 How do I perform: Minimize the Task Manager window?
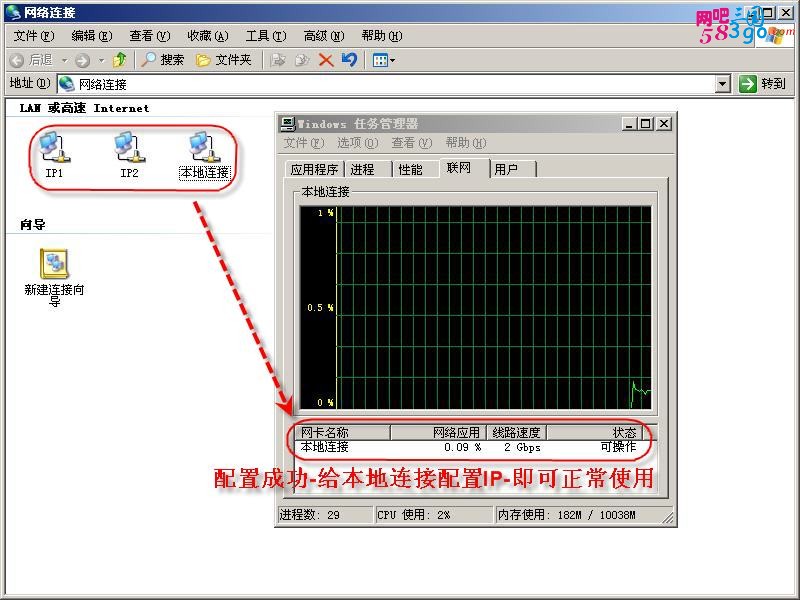pos(629,123)
